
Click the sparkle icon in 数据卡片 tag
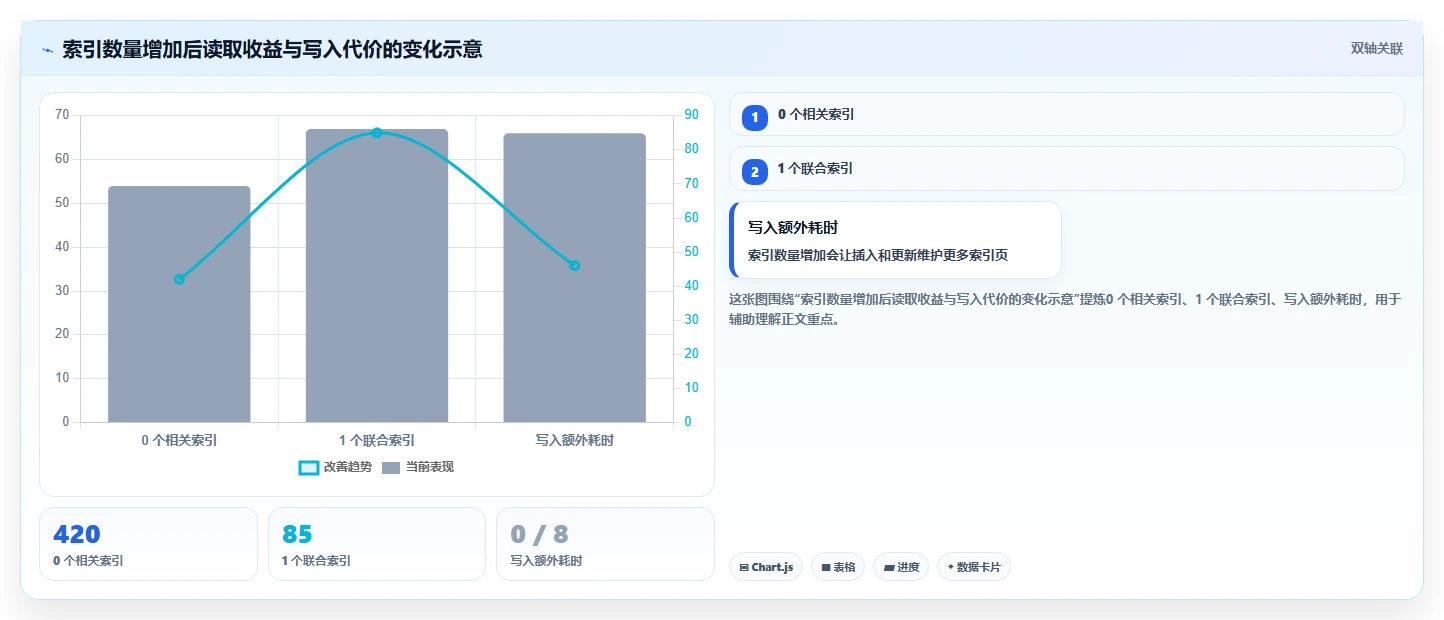pos(950,568)
